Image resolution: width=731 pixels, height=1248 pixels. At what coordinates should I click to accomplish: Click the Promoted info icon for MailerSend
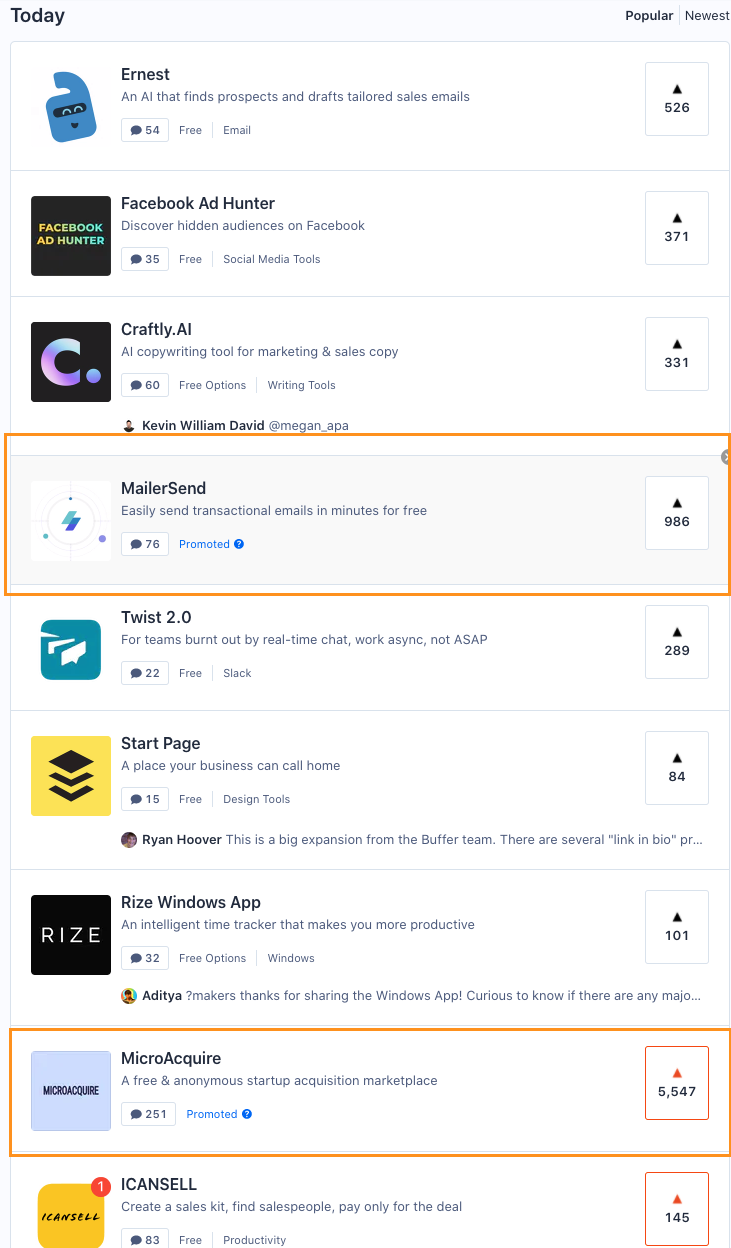239,544
